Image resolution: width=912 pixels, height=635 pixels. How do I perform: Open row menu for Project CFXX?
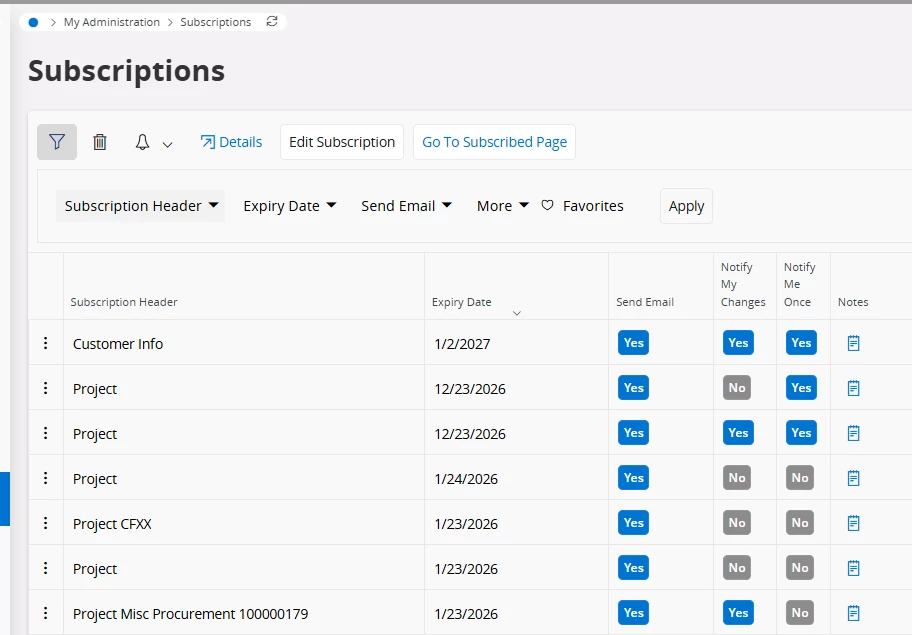45,523
